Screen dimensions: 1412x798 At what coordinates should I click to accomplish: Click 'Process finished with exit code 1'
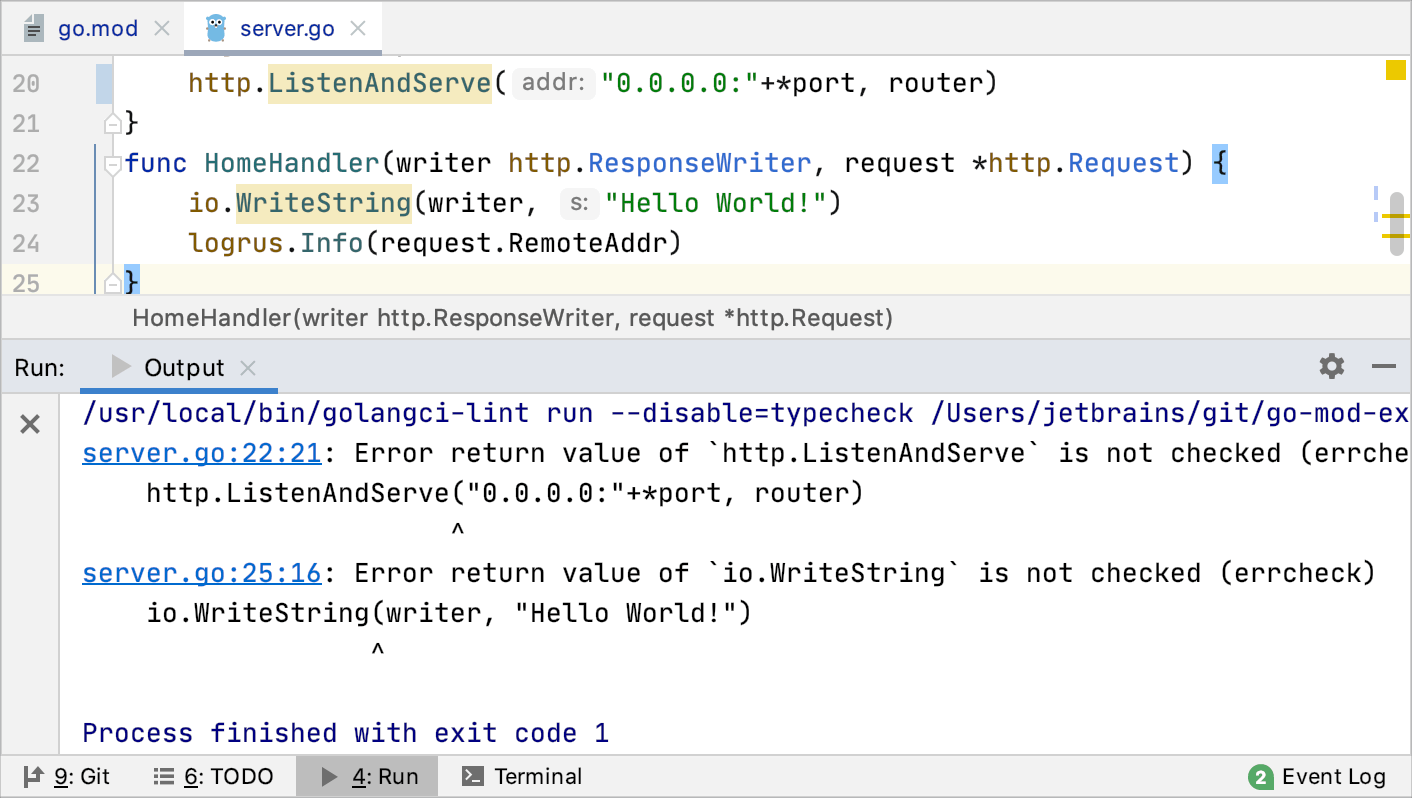click(346, 733)
